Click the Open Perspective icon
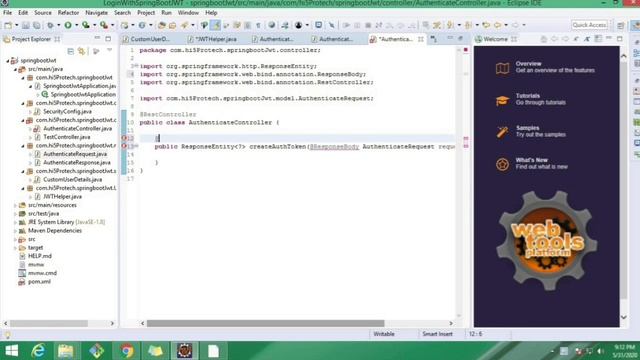 [x=620, y=25]
